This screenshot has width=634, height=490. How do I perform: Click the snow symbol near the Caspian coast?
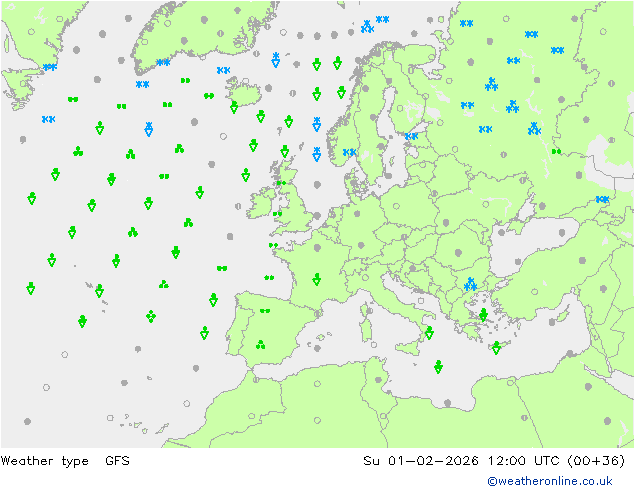(x=602, y=199)
